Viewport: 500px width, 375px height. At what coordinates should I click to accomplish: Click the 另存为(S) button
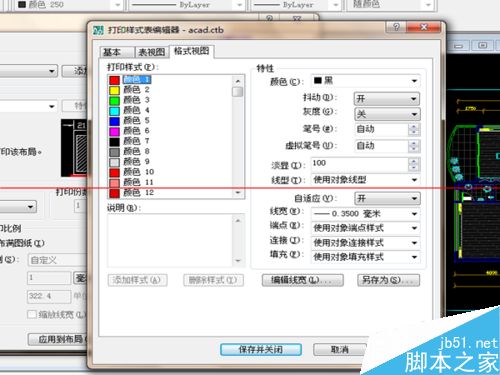tap(388, 280)
